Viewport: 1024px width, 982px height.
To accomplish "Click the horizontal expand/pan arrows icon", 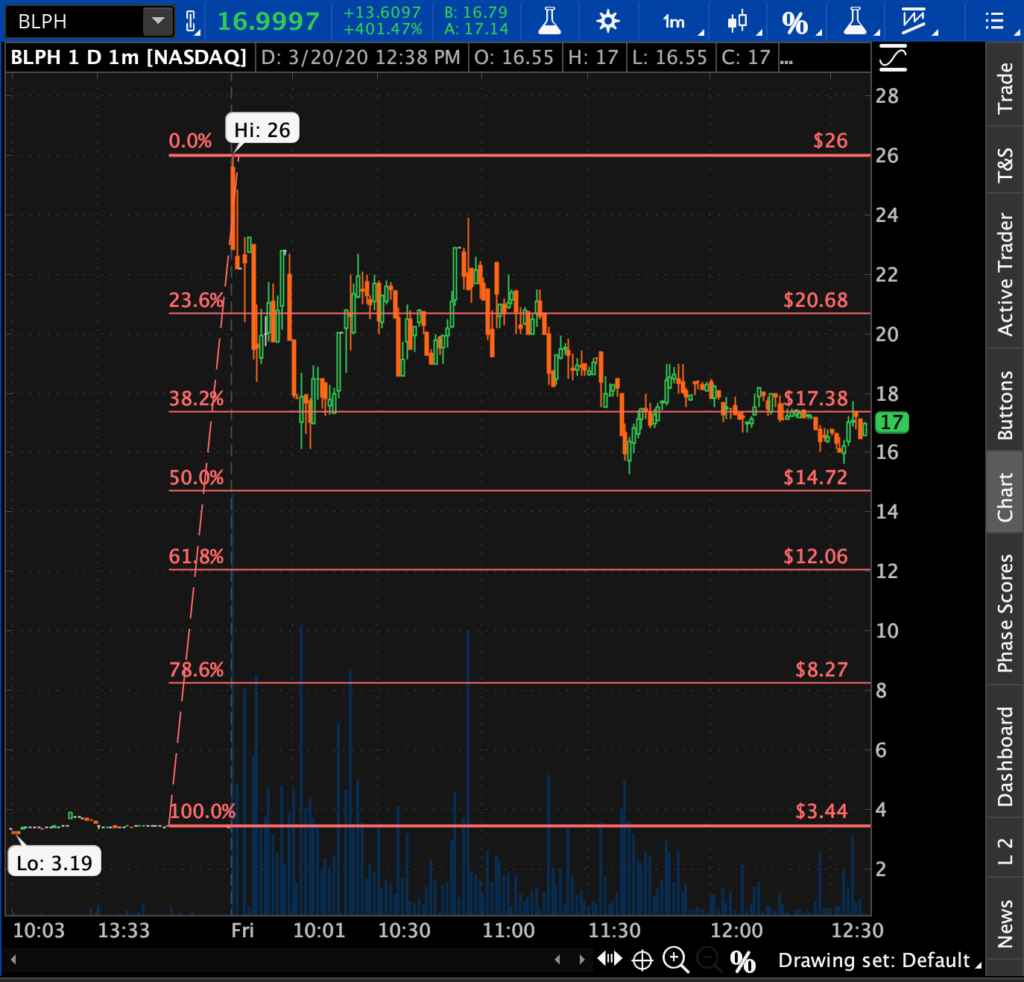I will [x=609, y=959].
